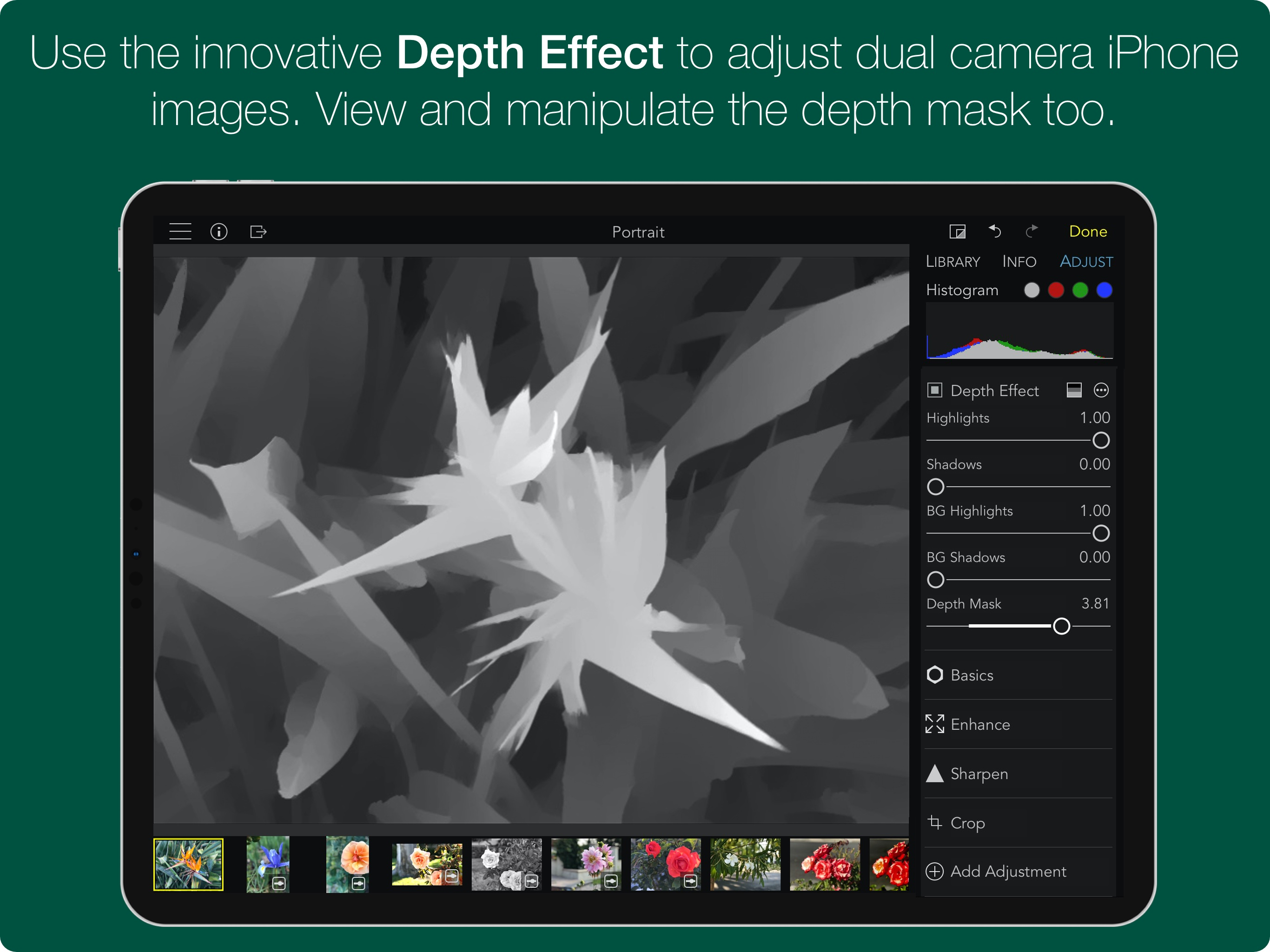Image resolution: width=1270 pixels, height=952 pixels.
Task: Click the Depth Mask slider handle
Action: (x=1061, y=627)
